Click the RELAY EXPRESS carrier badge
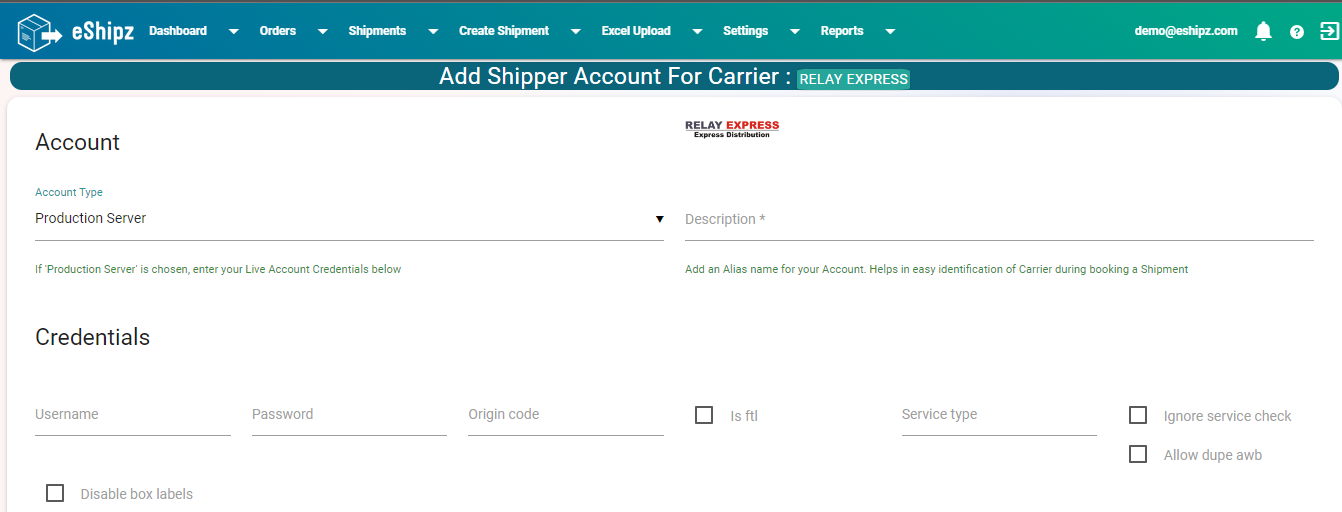This screenshot has width=1342, height=512. coord(854,79)
